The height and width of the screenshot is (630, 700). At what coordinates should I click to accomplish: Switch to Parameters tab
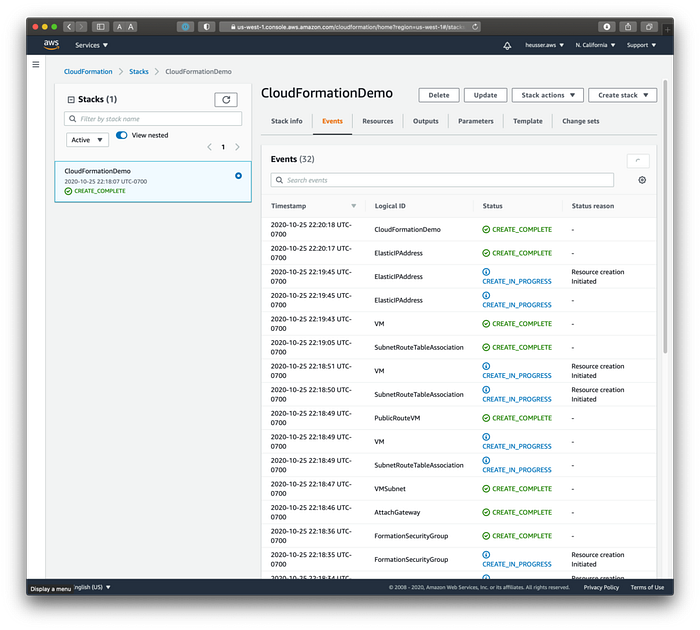point(475,121)
